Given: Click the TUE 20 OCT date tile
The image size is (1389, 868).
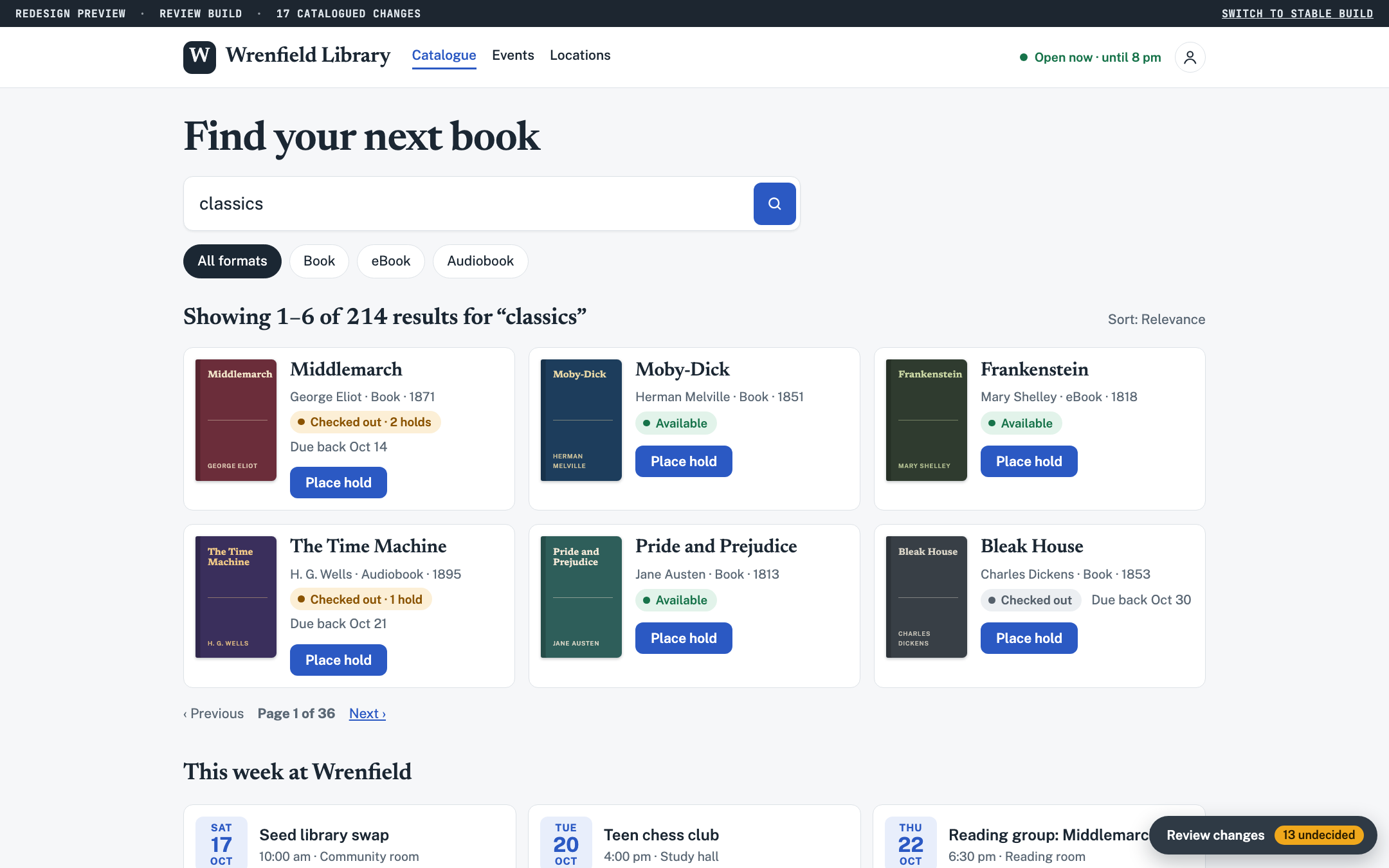Looking at the screenshot, I should coord(566,844).
